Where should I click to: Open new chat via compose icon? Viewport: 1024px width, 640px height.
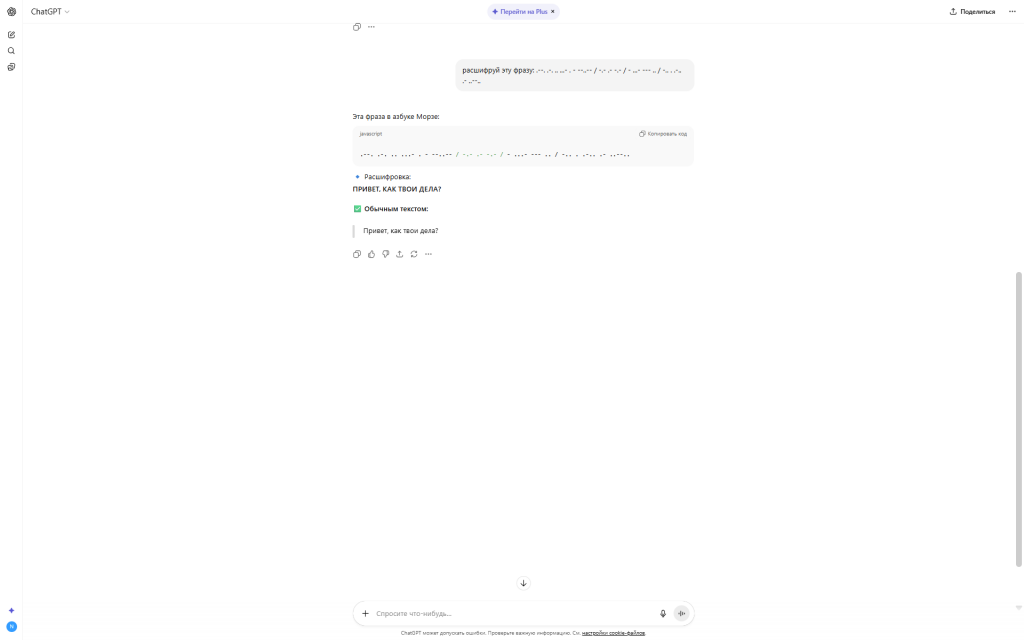pos(11,35)
